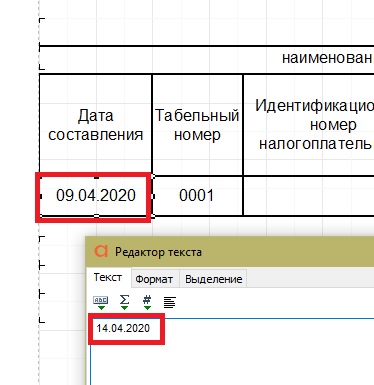Open the Формат tab
The width and height of the screenshot is (374, 385).
154,279
